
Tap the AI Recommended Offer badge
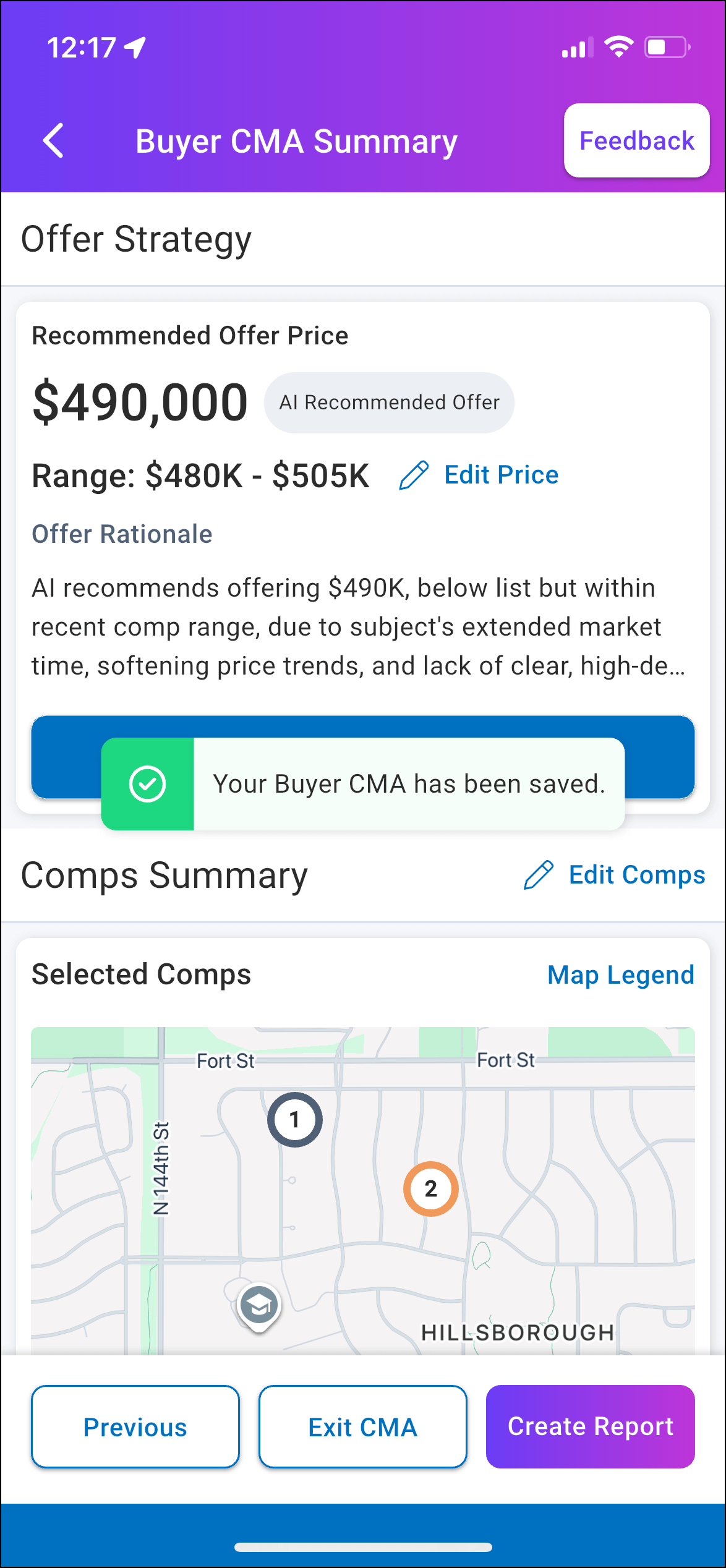pos(389,403)
